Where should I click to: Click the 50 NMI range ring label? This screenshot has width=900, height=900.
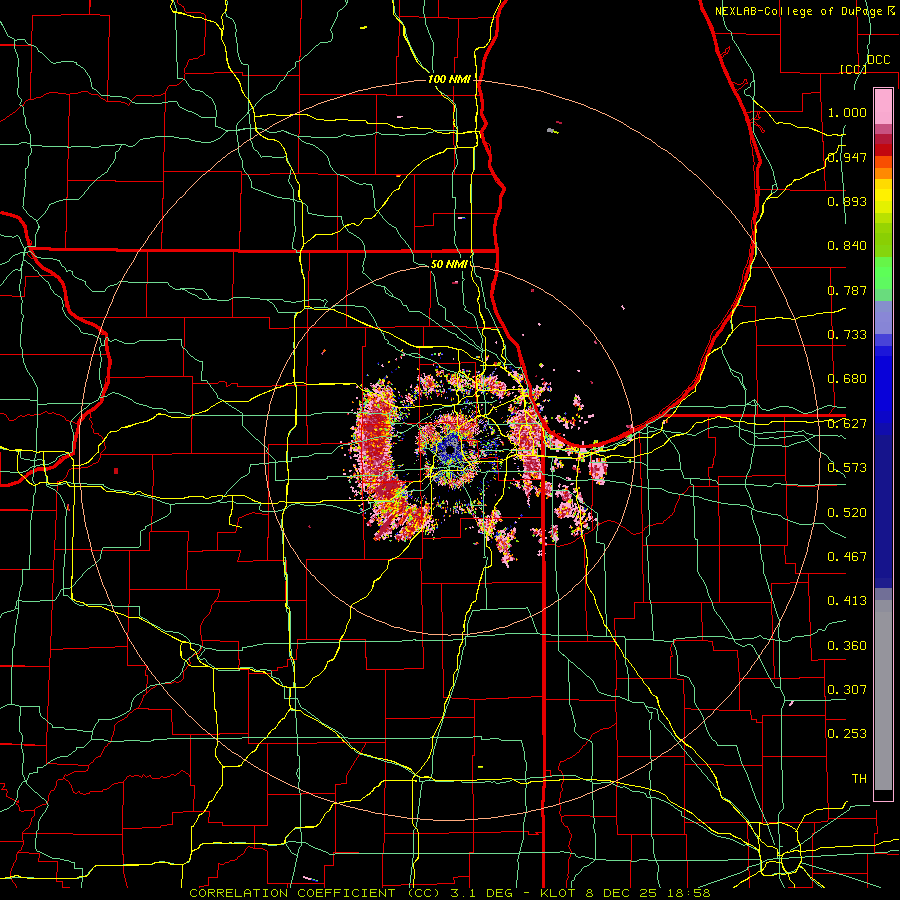(449, 264)
